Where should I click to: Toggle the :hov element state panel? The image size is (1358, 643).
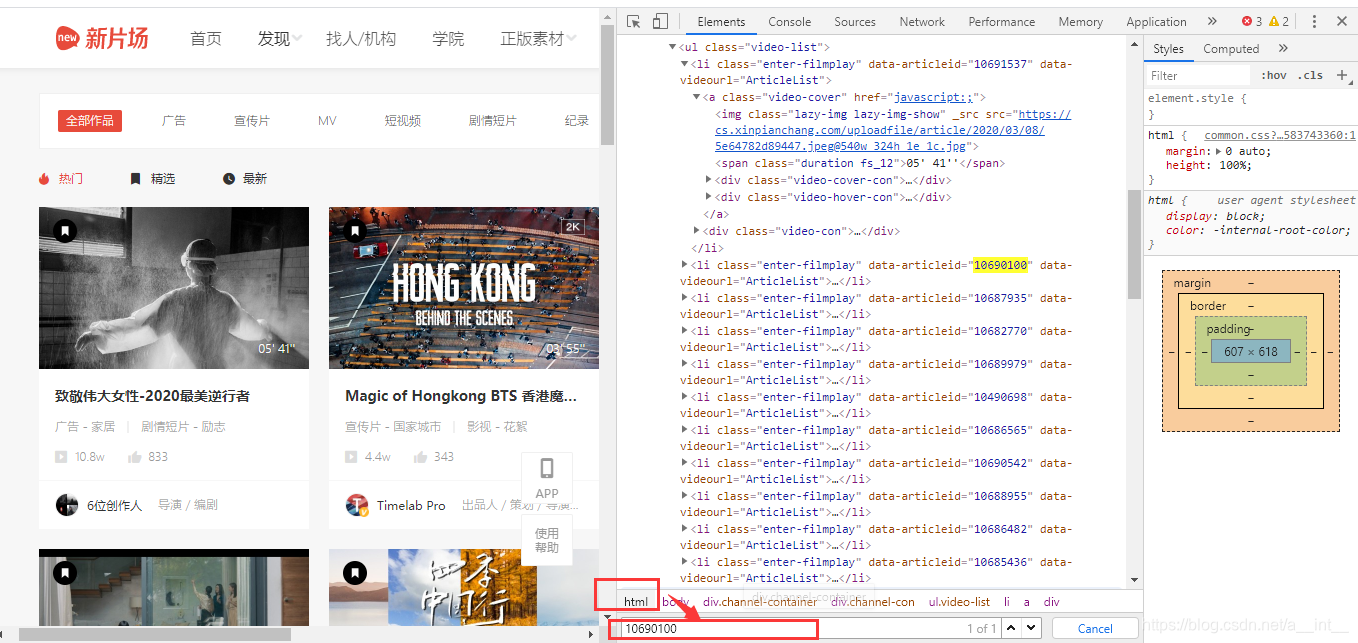click(1274, 75)
